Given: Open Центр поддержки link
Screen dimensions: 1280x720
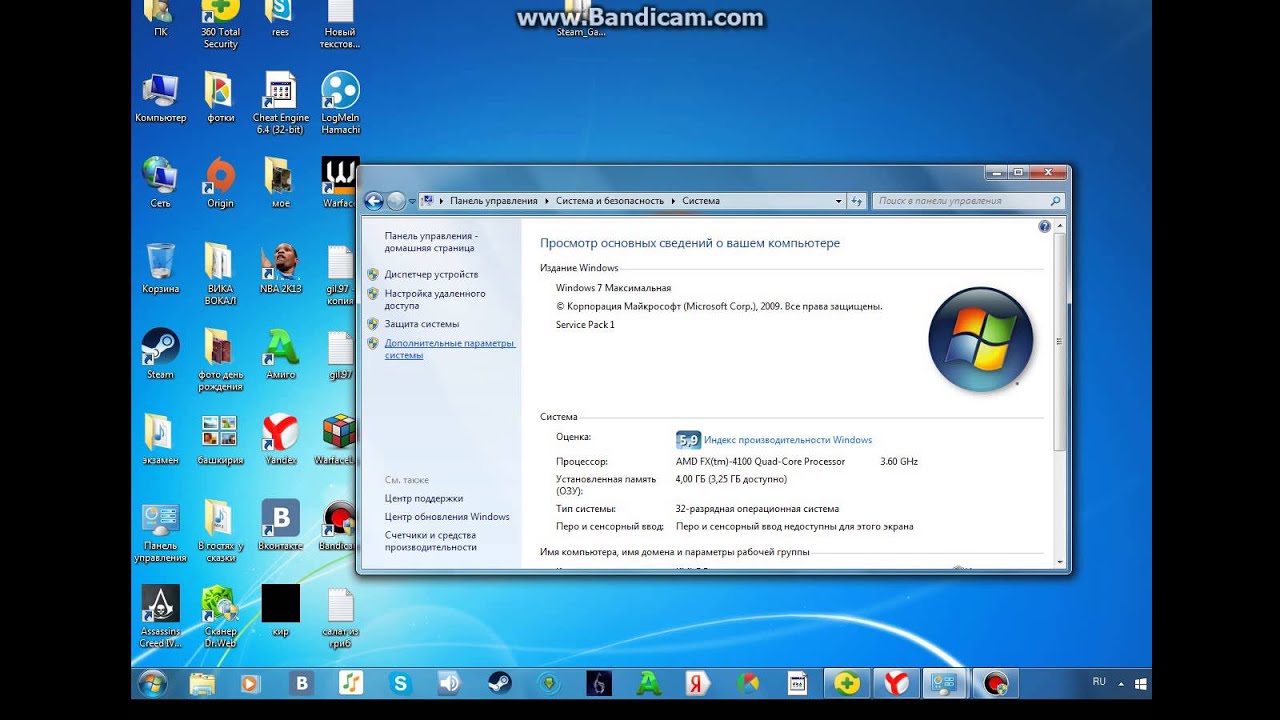Looking at the screenshot, I should point(424,498).
